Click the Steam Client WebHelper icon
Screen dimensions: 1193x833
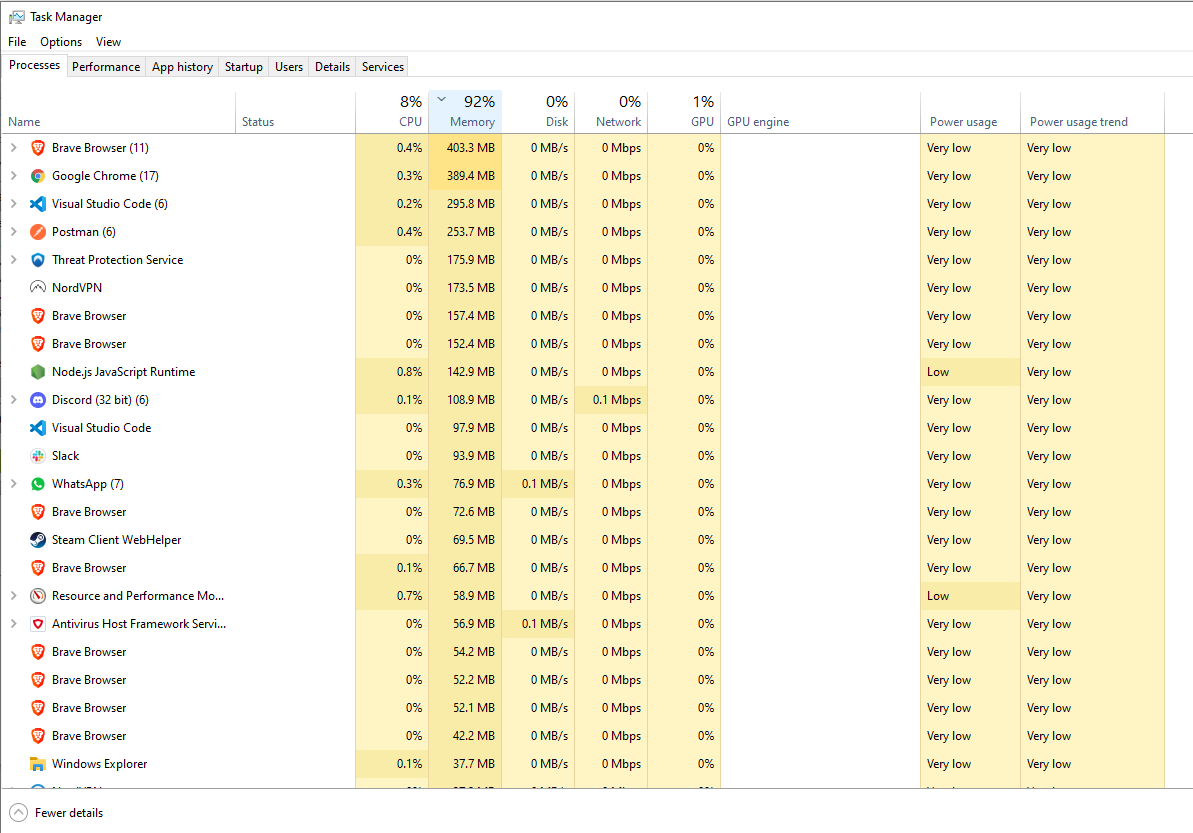(x=37, y=540)
